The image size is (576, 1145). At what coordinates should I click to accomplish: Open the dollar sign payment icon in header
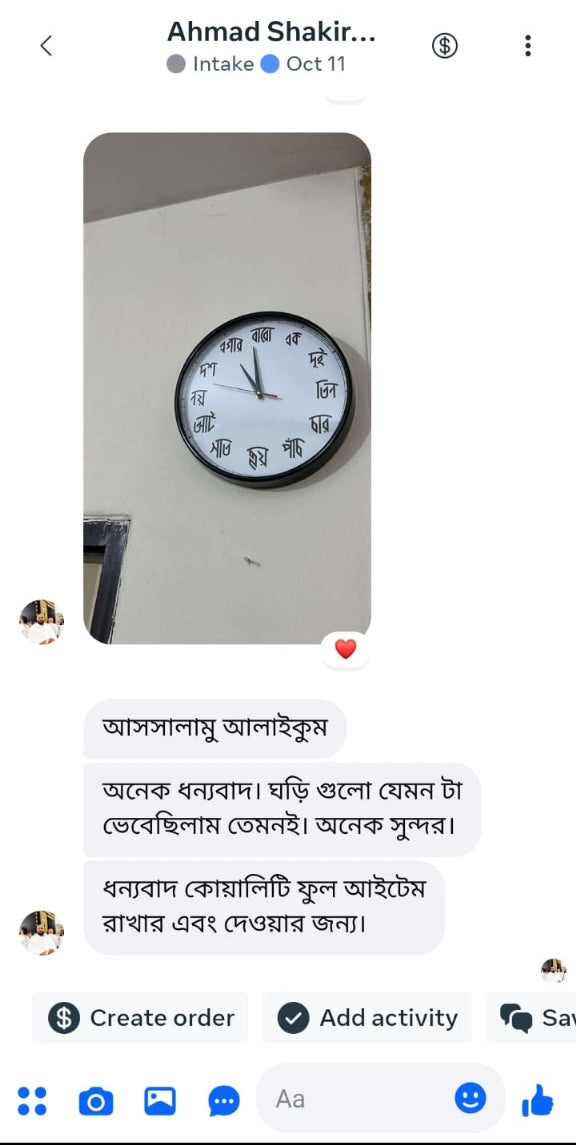[445, 46]
